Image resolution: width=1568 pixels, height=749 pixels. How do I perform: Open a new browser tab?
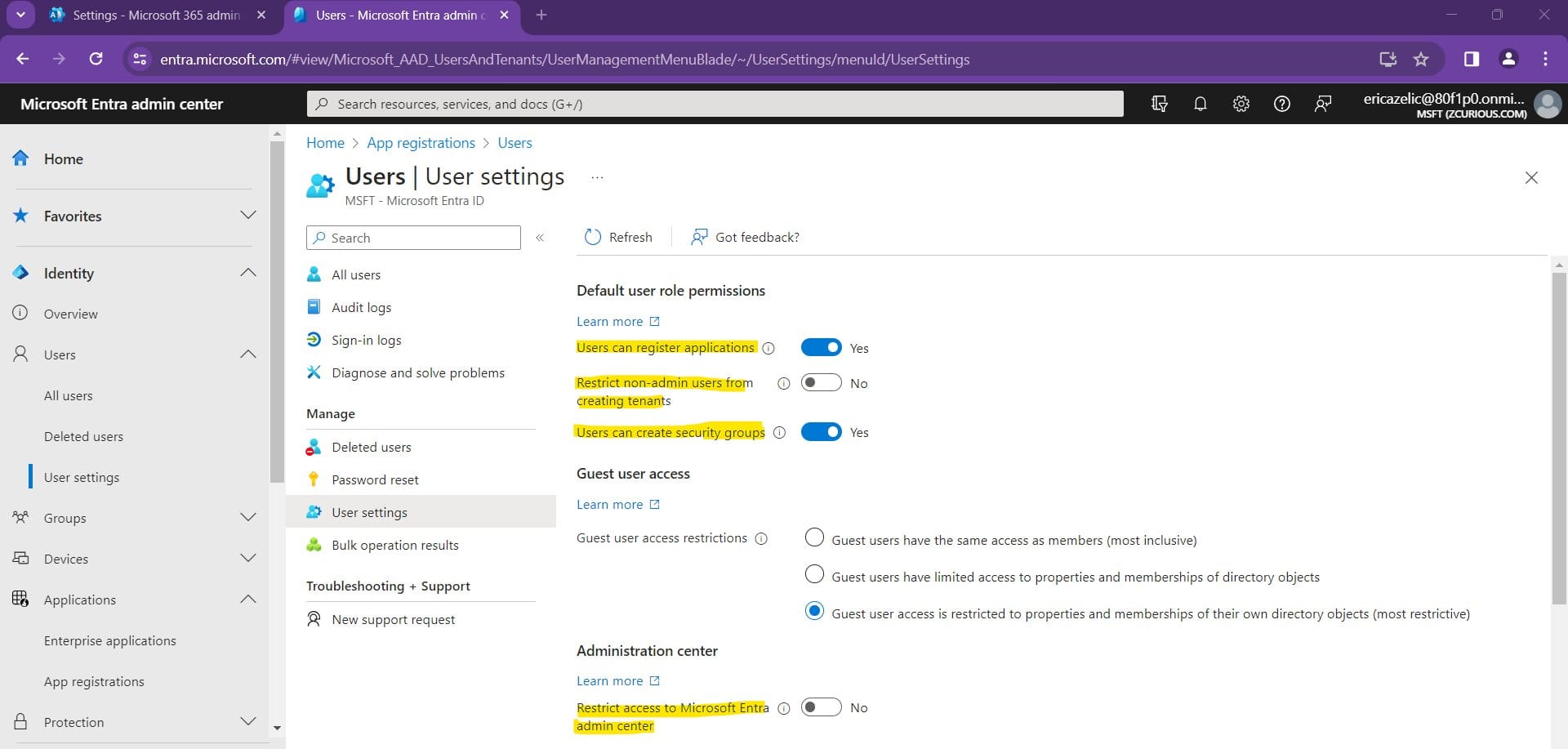click(x=541, y=15)
